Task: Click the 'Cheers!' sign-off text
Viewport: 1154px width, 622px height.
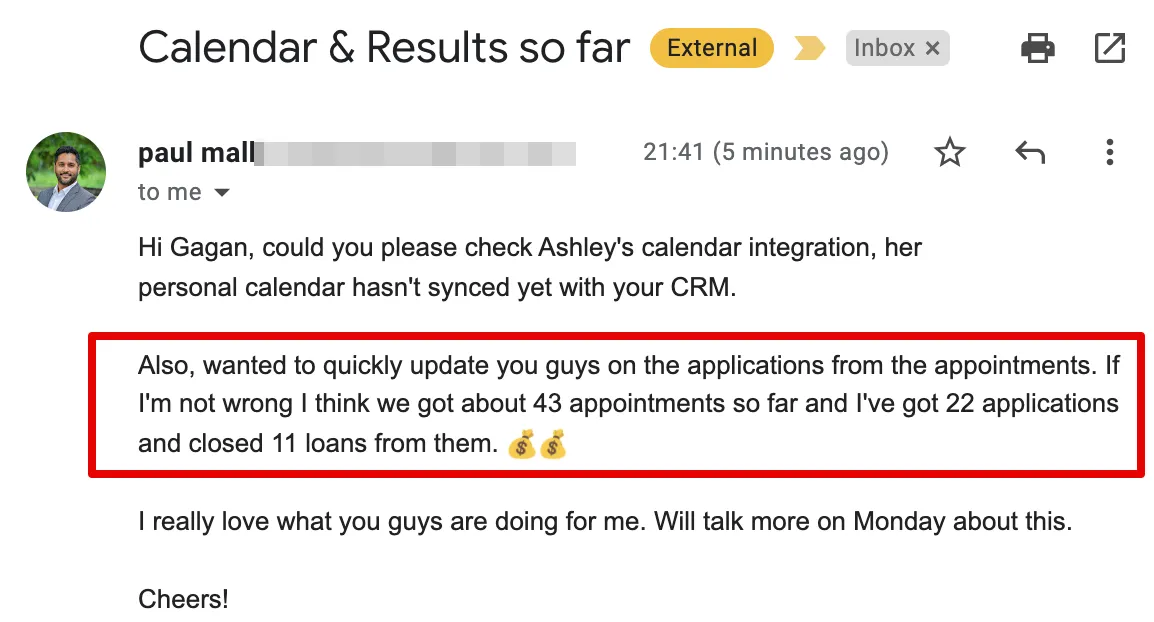Action: (183, 599)
